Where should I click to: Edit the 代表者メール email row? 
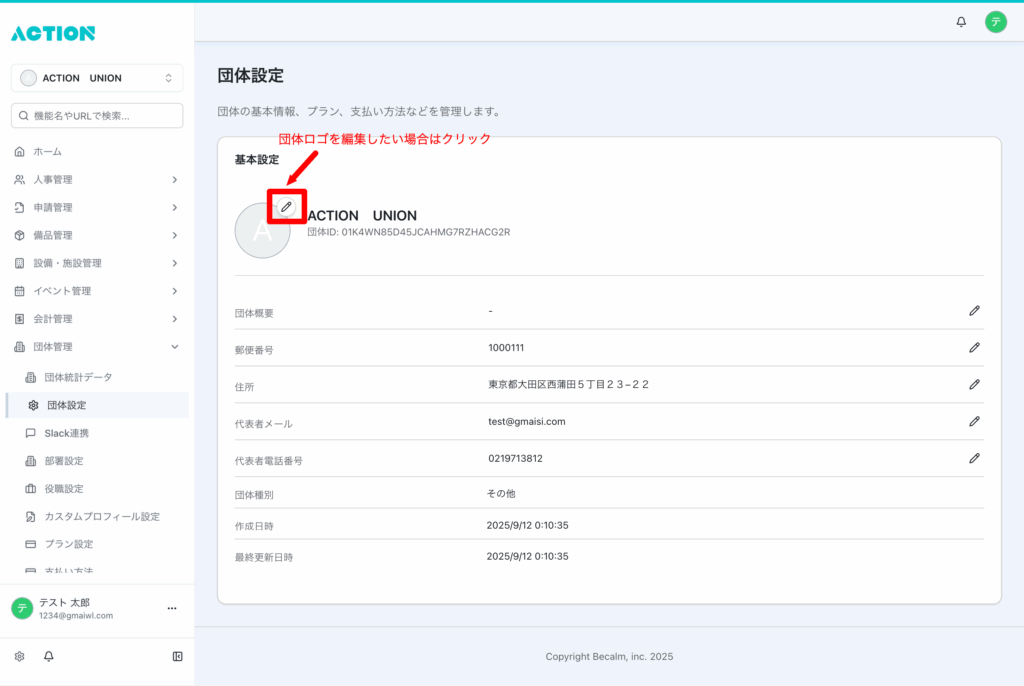tap(974, 421)
